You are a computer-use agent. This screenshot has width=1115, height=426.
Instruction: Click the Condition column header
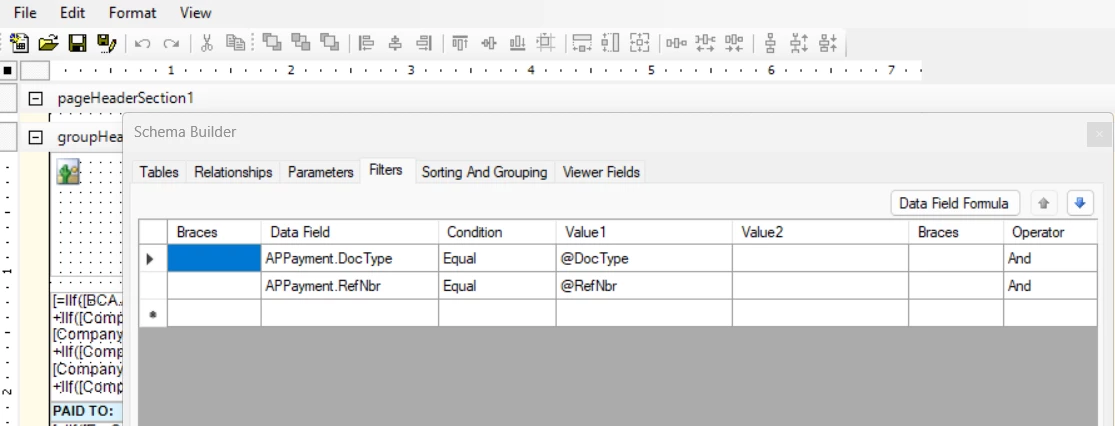[497, 233]
